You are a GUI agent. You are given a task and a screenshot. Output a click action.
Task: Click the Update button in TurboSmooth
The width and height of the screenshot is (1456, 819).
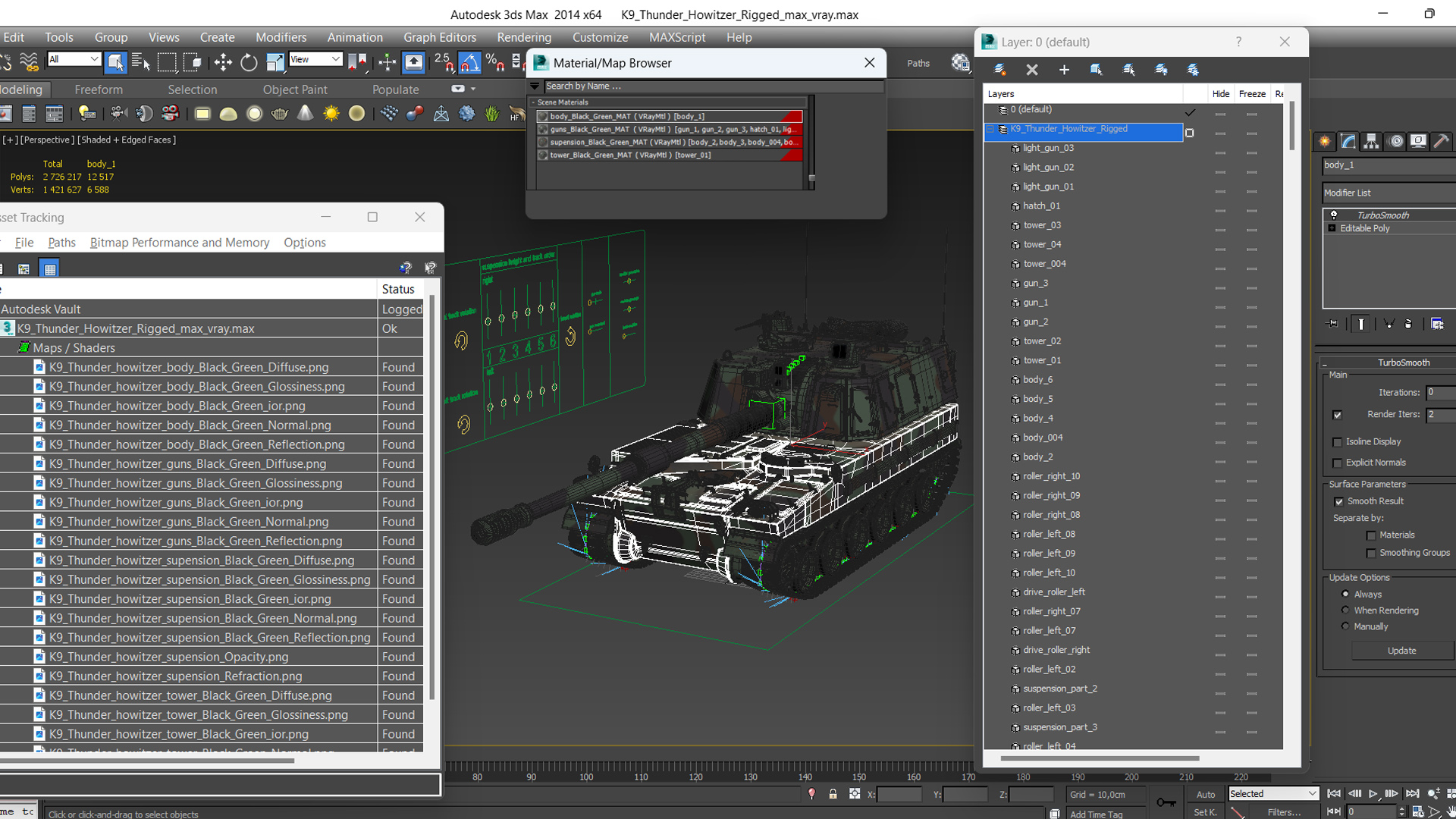tap(1401, 651)
